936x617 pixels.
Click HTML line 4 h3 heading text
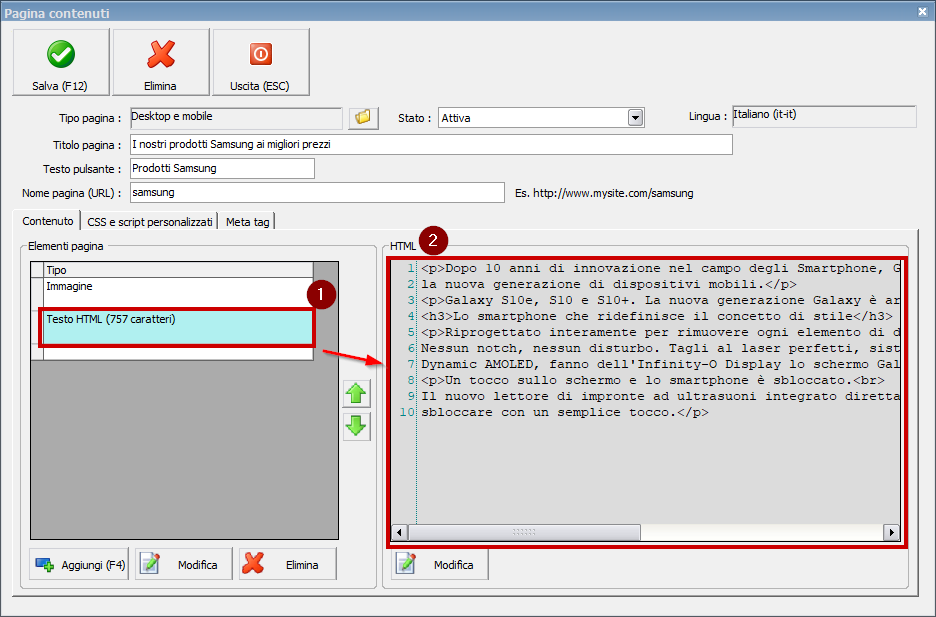(657, 316)
